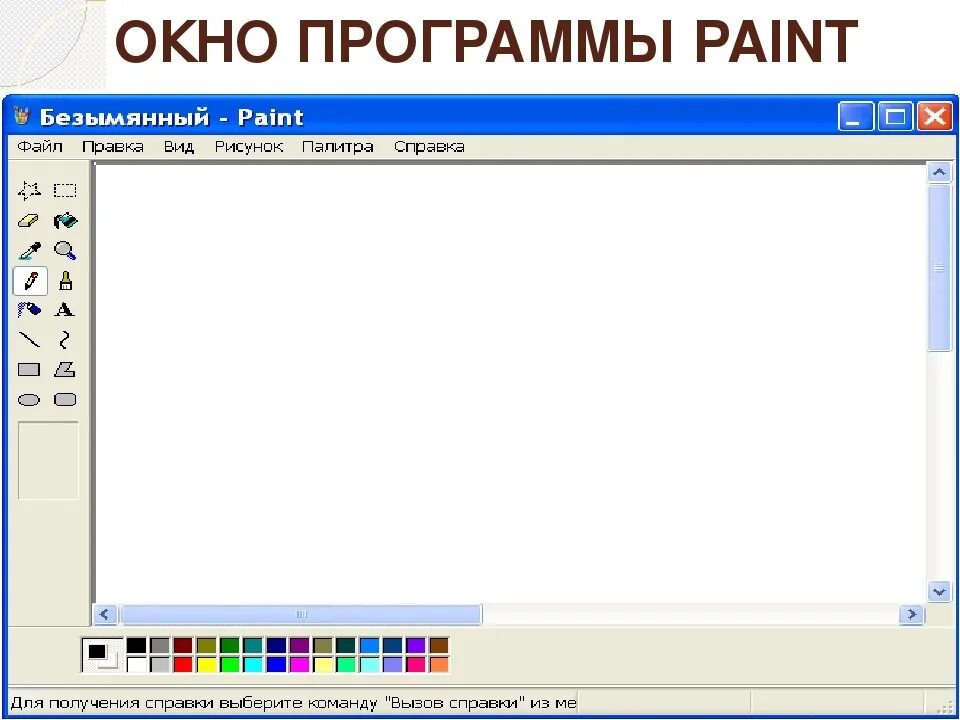Open the Вид menu
Viewport: 960px width, 720px height.
[179, 147]
